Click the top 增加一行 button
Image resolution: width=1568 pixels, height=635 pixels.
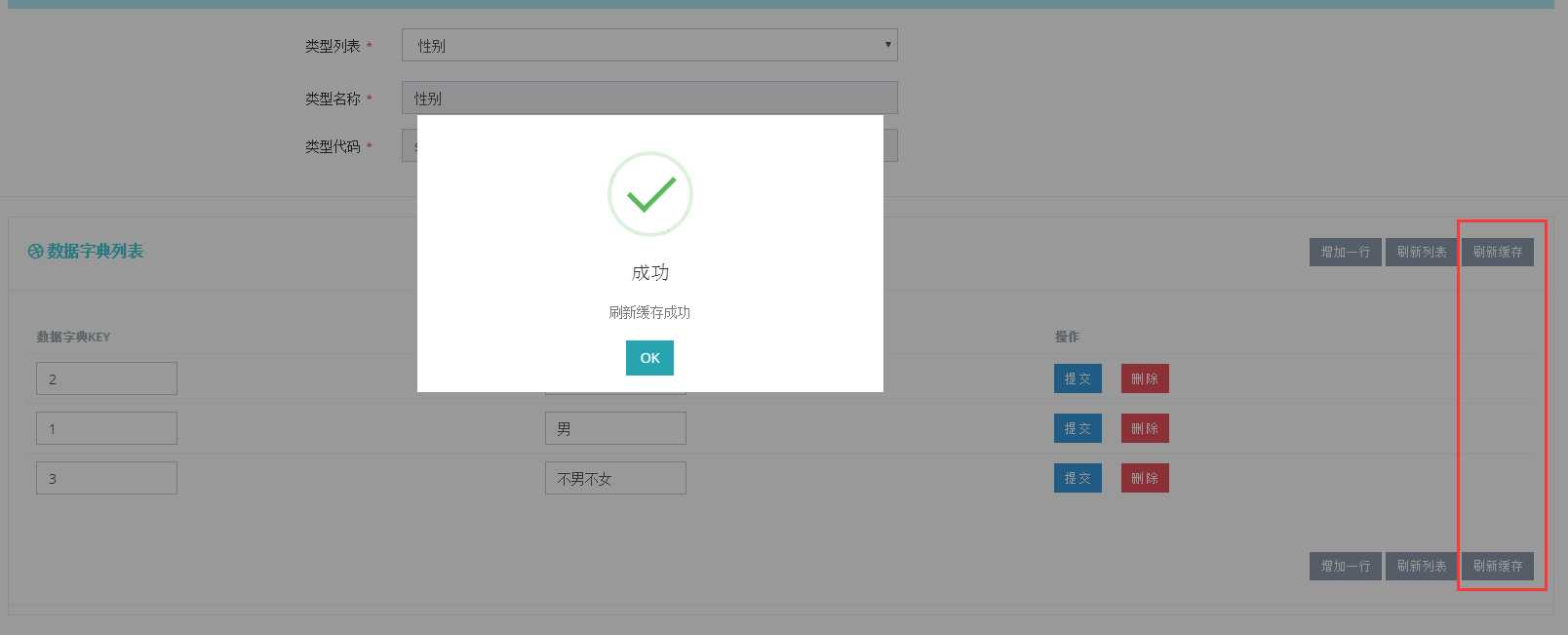click(x=1345, y=252)
